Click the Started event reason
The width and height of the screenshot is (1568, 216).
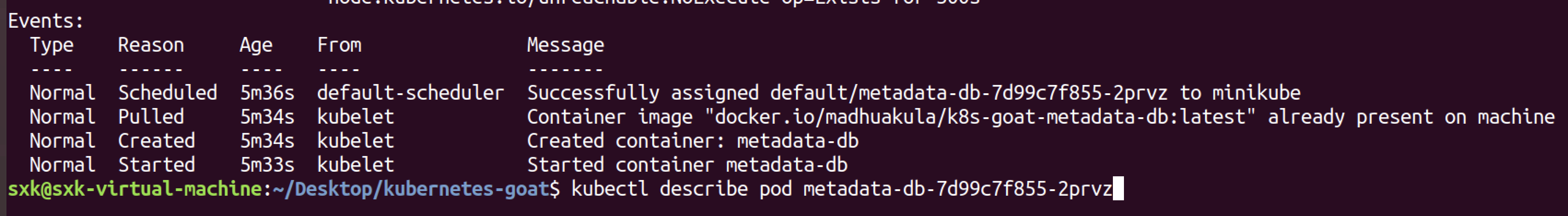click(x=157, y=165)
